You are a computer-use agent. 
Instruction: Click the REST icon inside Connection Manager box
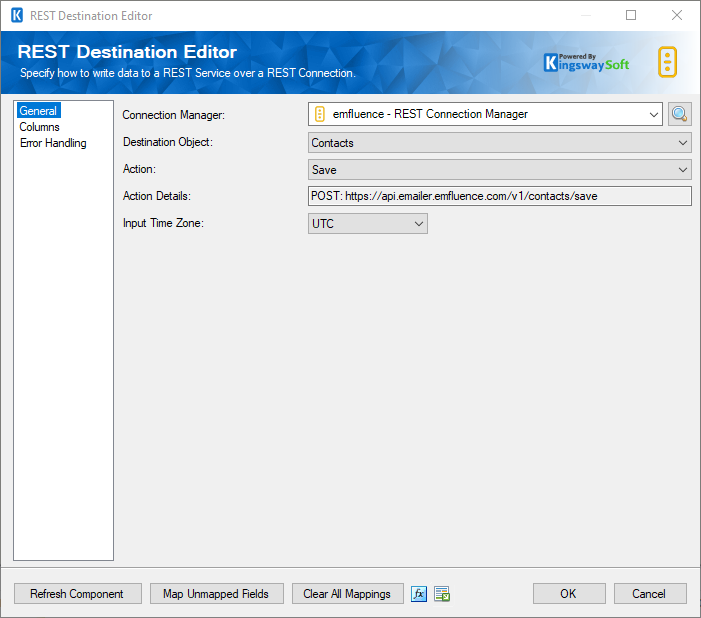pyautogui.click(x=320, y=114)
